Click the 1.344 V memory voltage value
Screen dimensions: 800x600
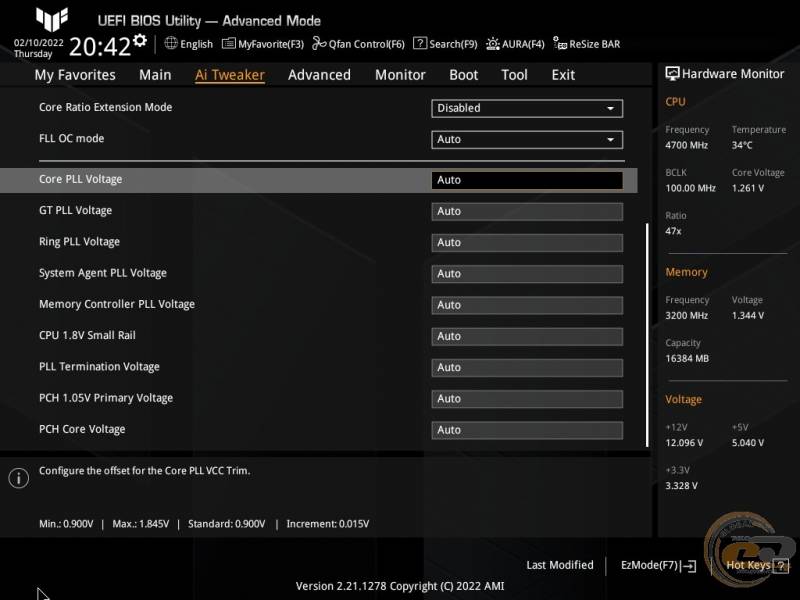[x=748, y=316]
